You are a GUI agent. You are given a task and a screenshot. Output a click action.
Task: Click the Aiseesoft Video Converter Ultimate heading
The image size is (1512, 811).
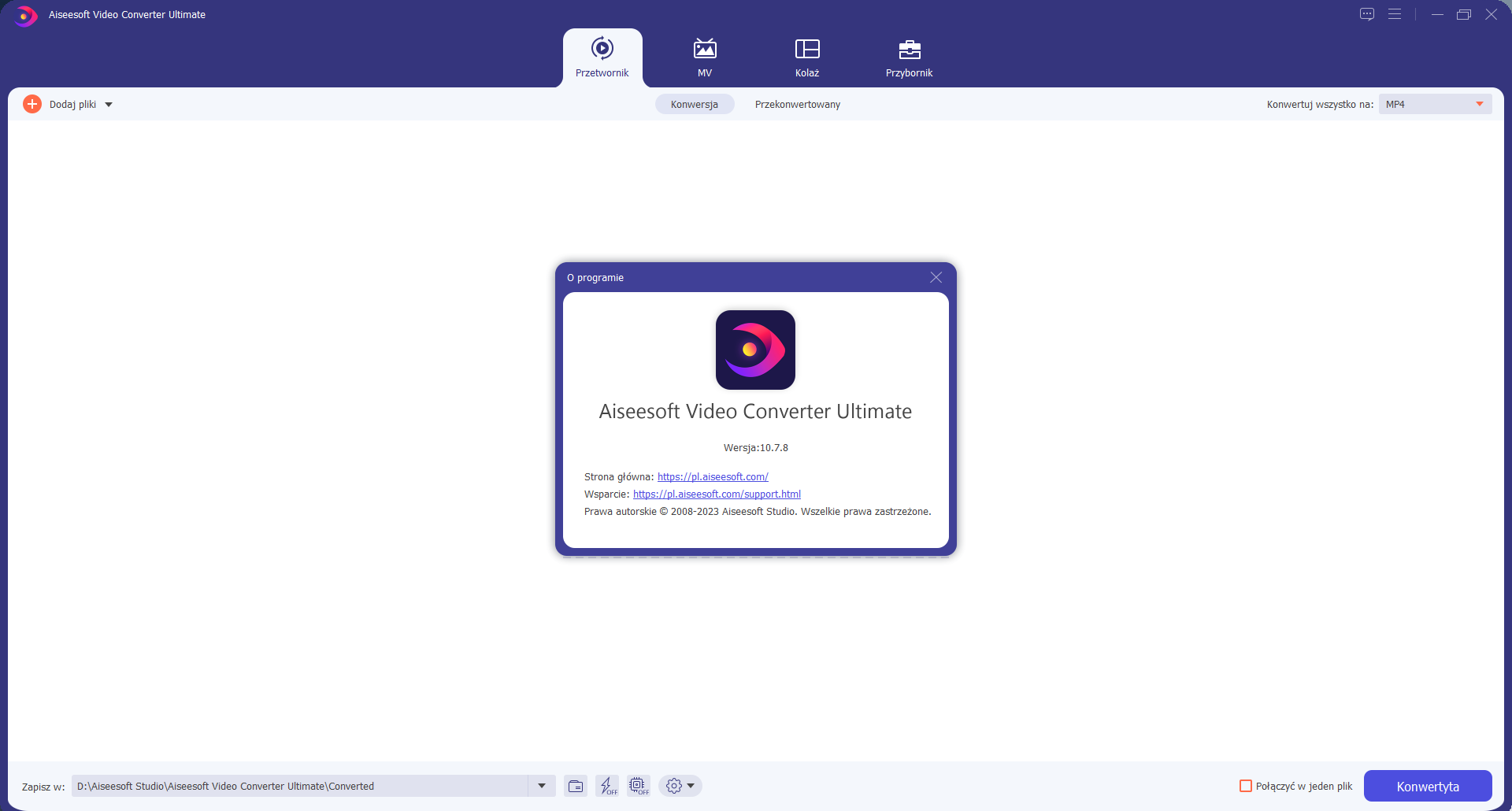point(755,411)
